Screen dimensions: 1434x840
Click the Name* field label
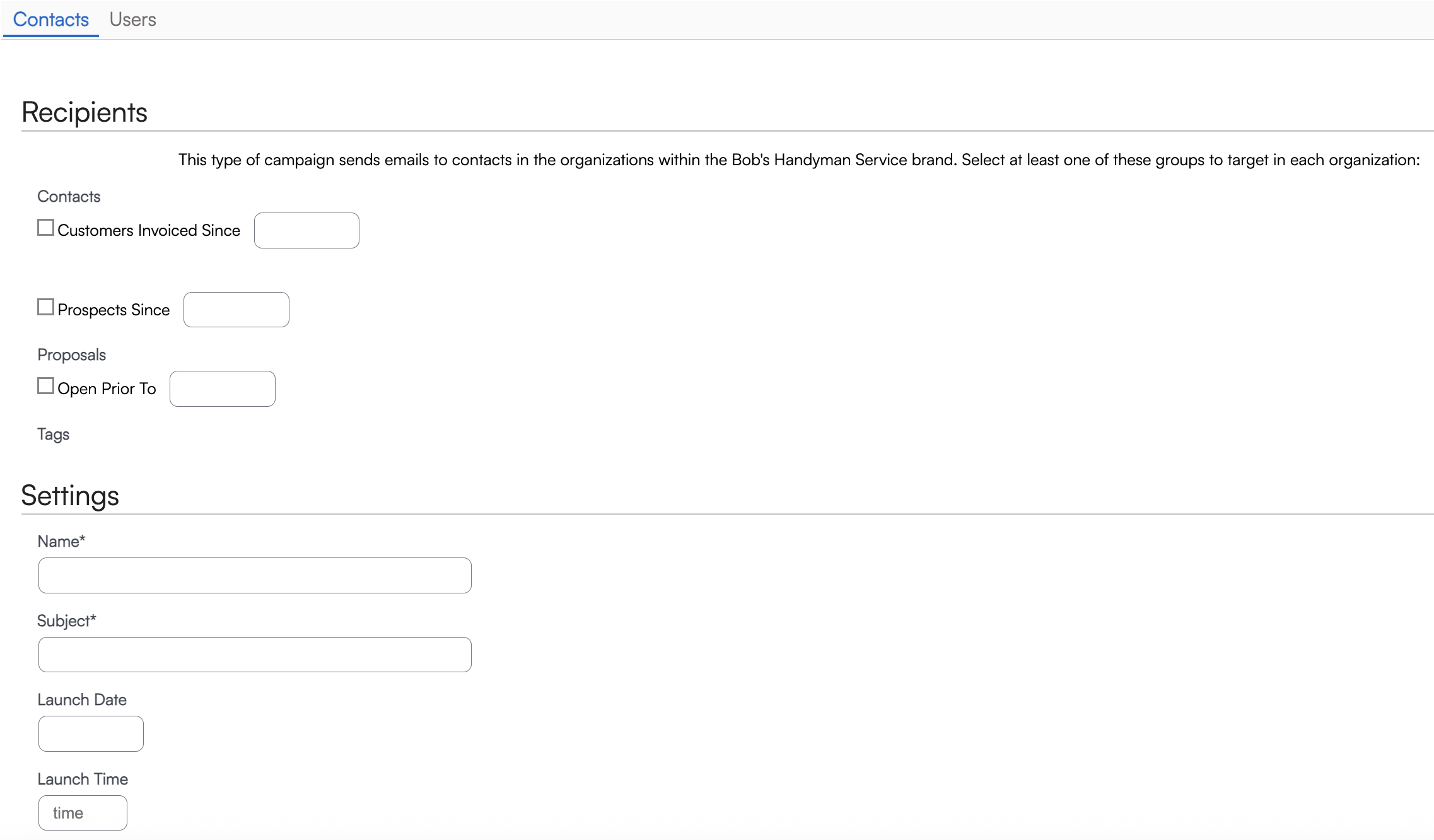click(x=61, y=542)
